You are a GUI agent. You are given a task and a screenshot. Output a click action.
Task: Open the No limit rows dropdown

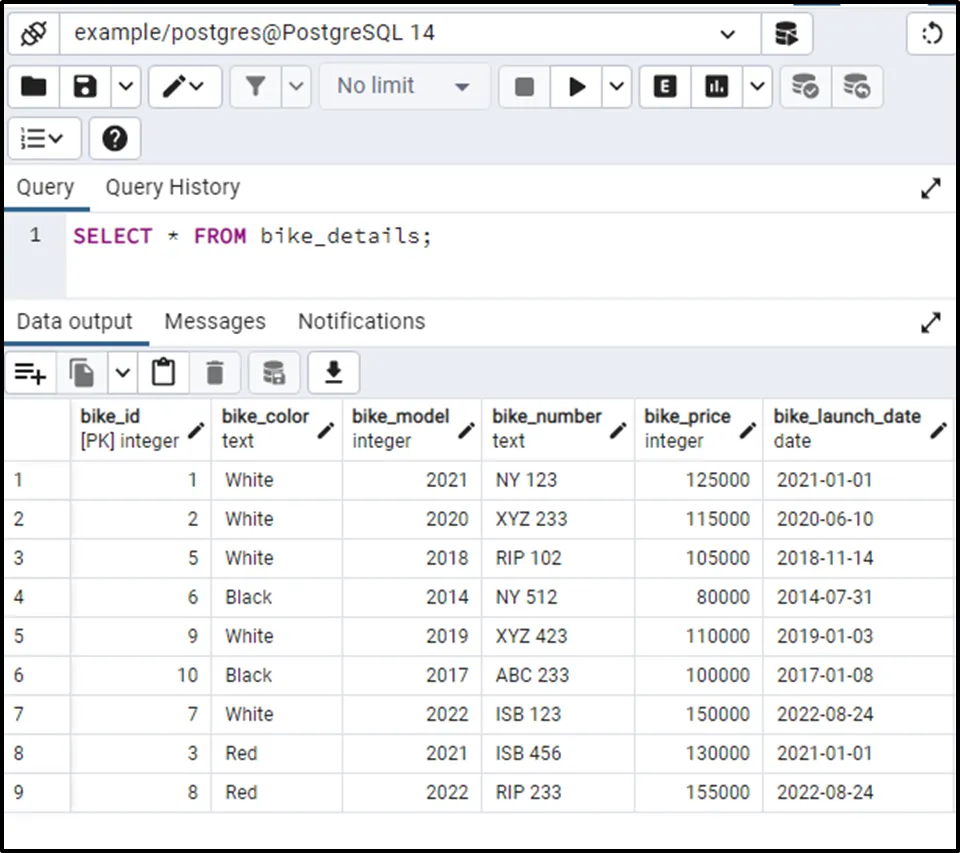point(404,87)
